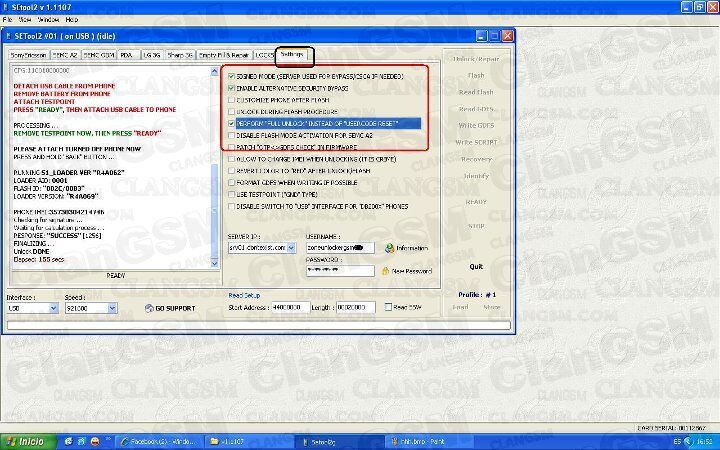The image size is (720, 450).
Task: Click the STOP button
Action: (476, 226)
